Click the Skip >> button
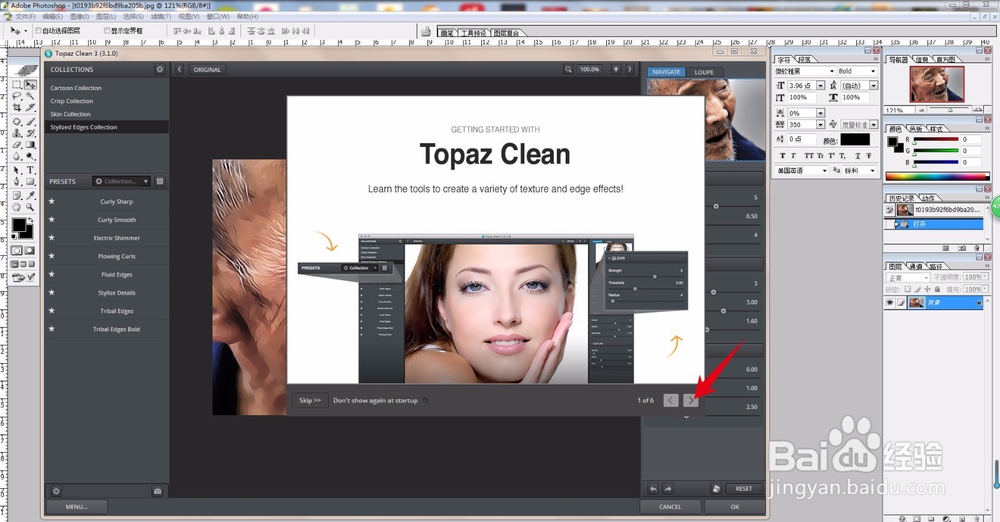1000x522 pixels. (x=310, y=400)
